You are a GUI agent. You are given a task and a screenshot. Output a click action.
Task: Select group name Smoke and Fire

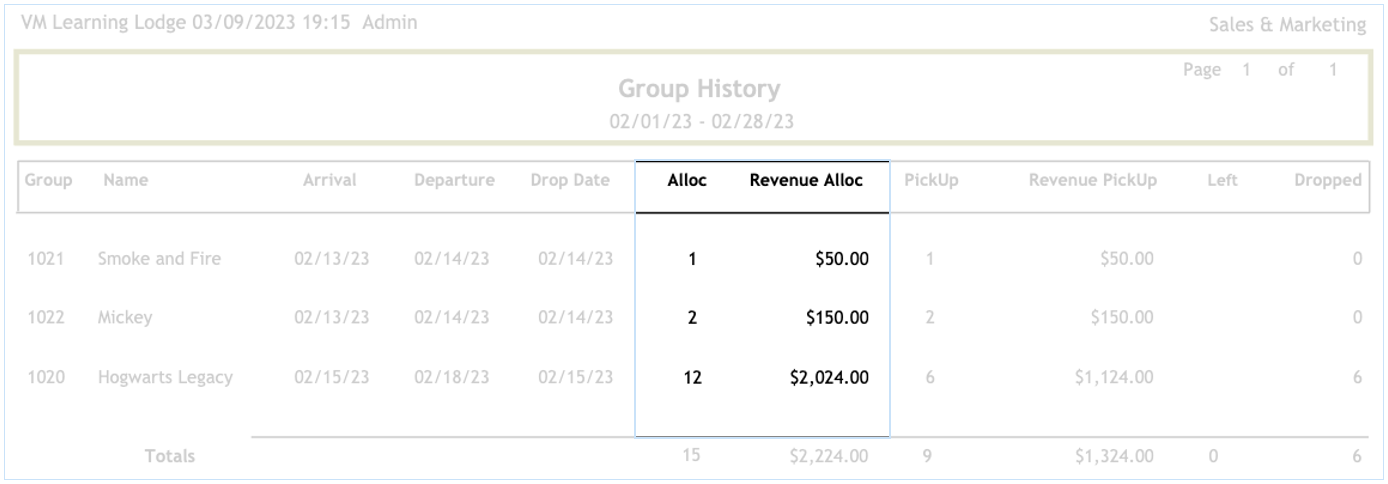click(x=159, y=260)
